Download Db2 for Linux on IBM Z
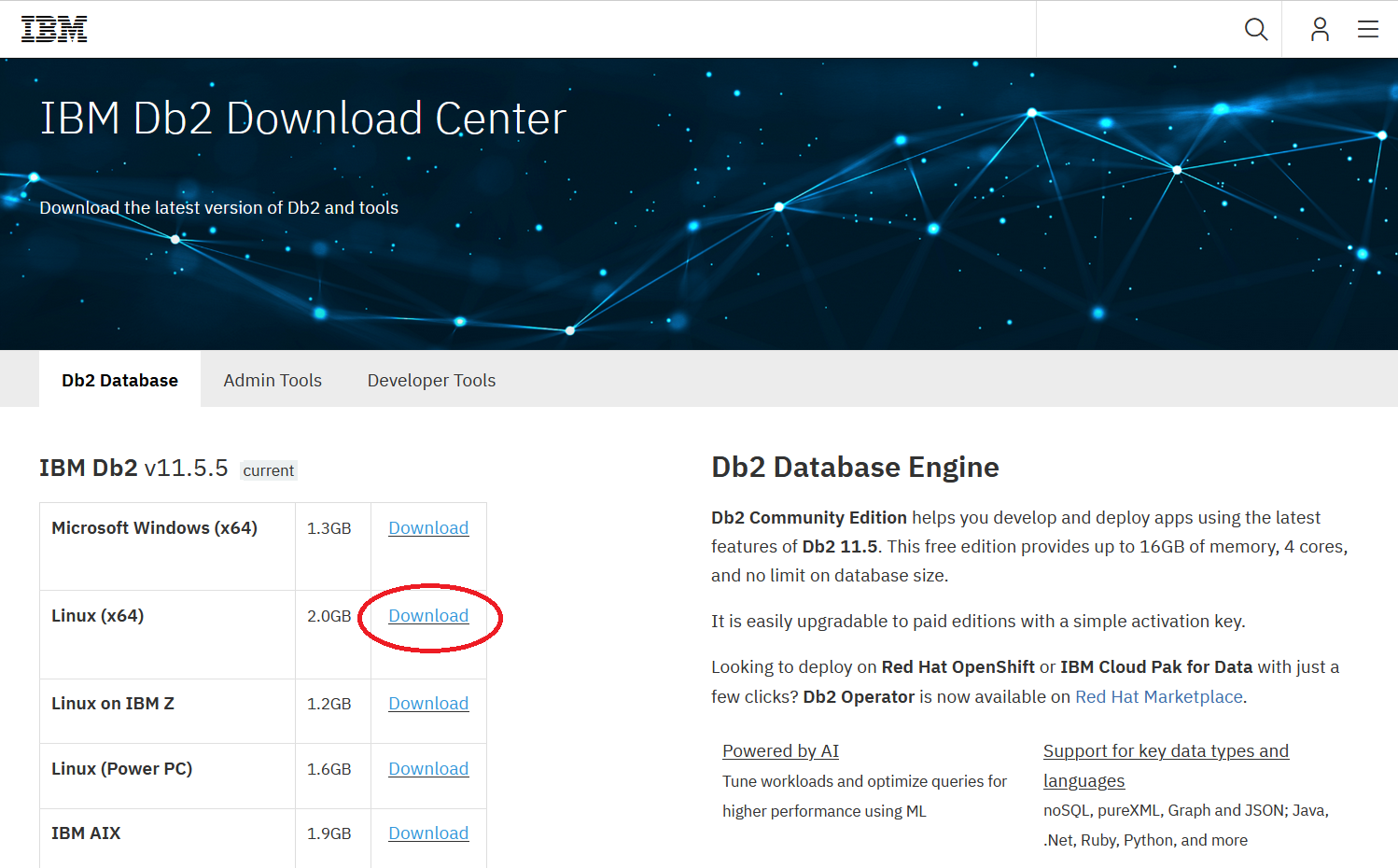 (x=428, y=703)
